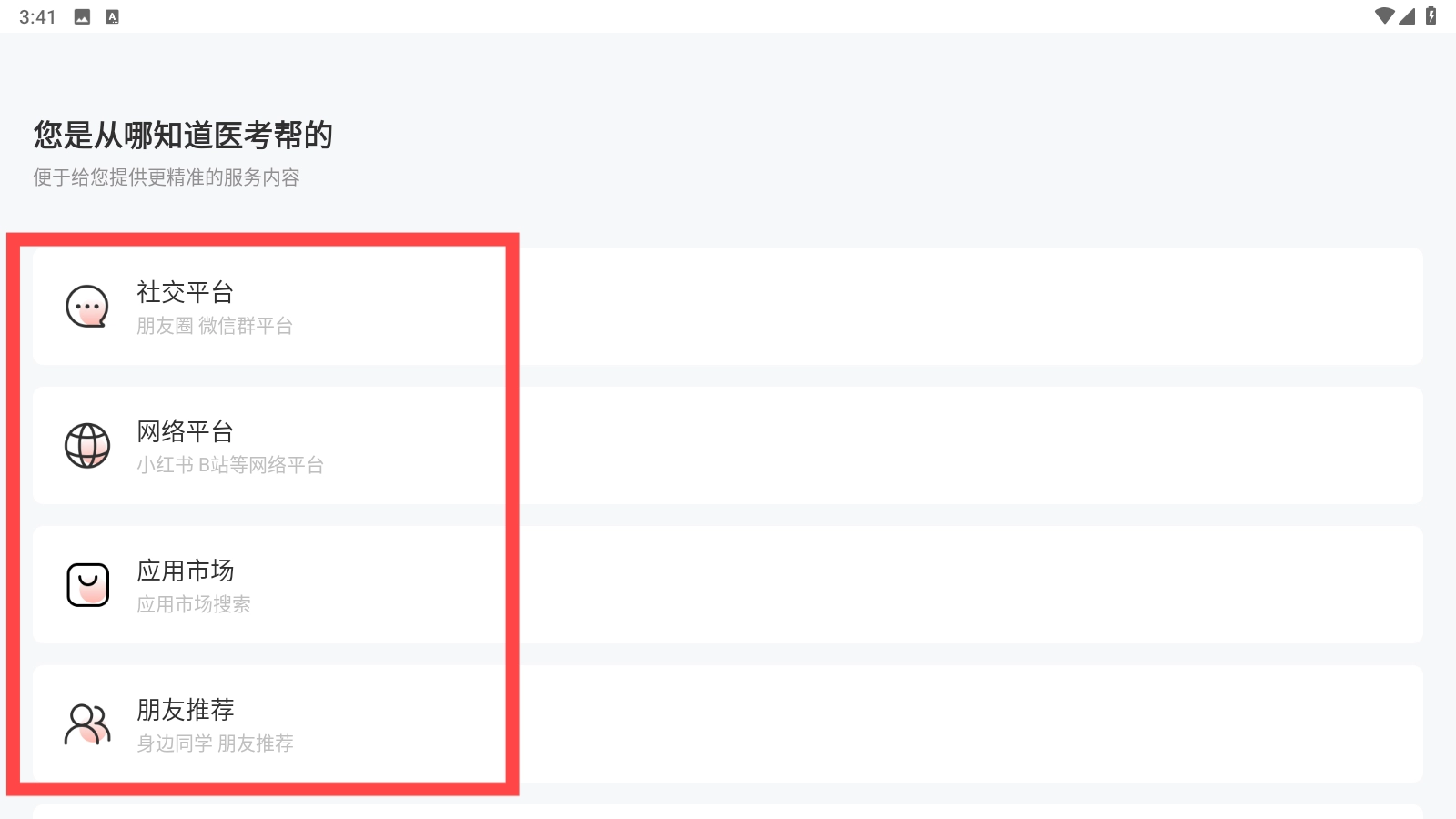Click the 朋友圈 微信群平台 subtitle text

pos(215,326)
